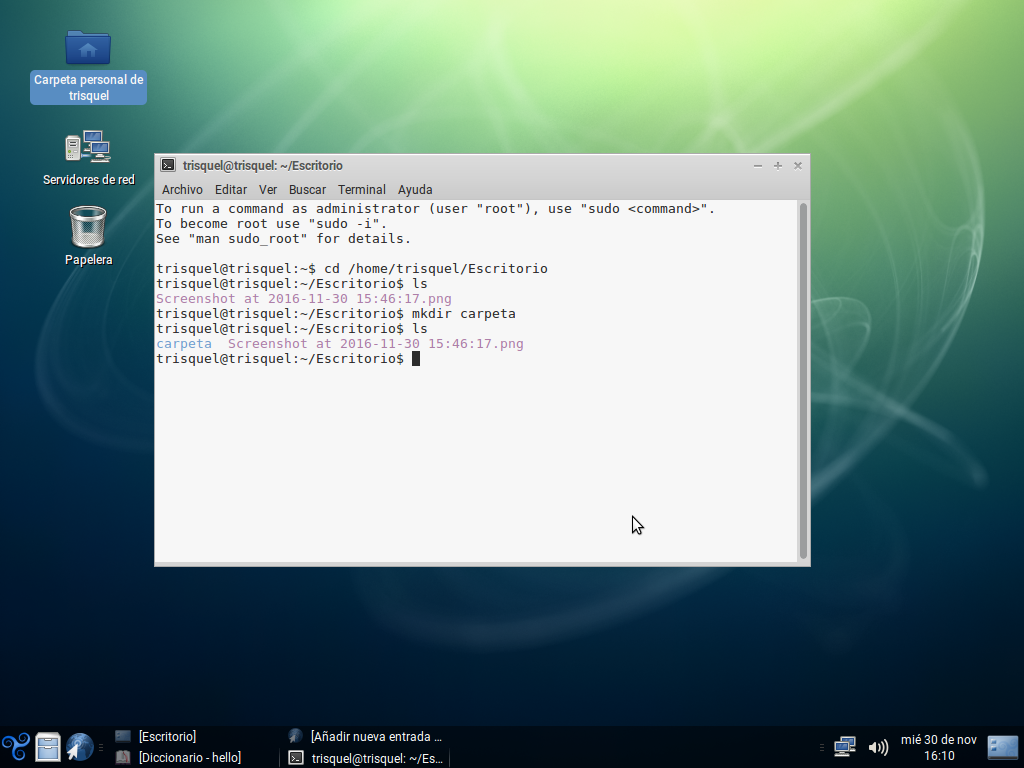Open the Ayuda menu

pos(415,189)
